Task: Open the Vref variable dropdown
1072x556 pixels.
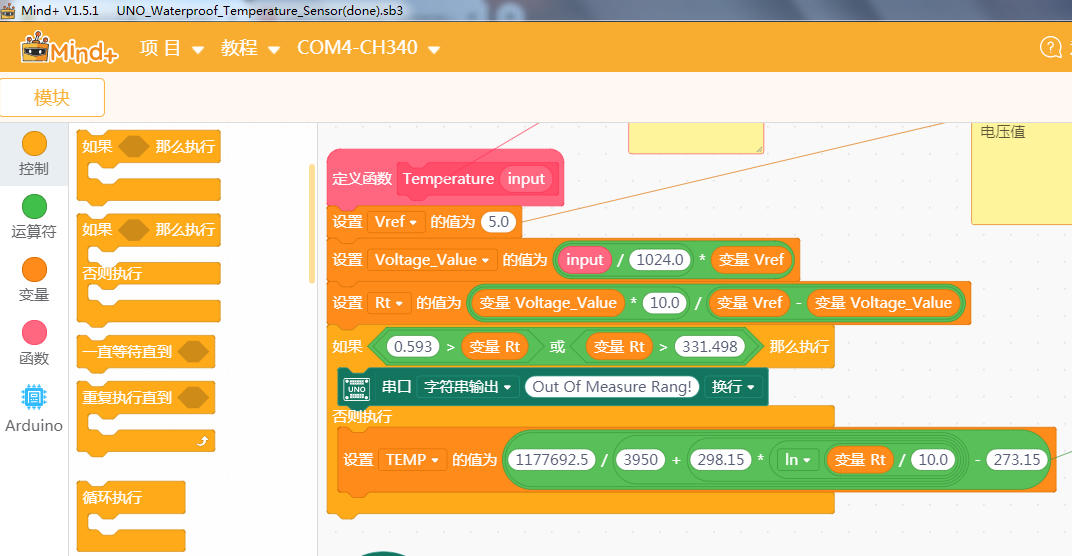Action: 395,221
